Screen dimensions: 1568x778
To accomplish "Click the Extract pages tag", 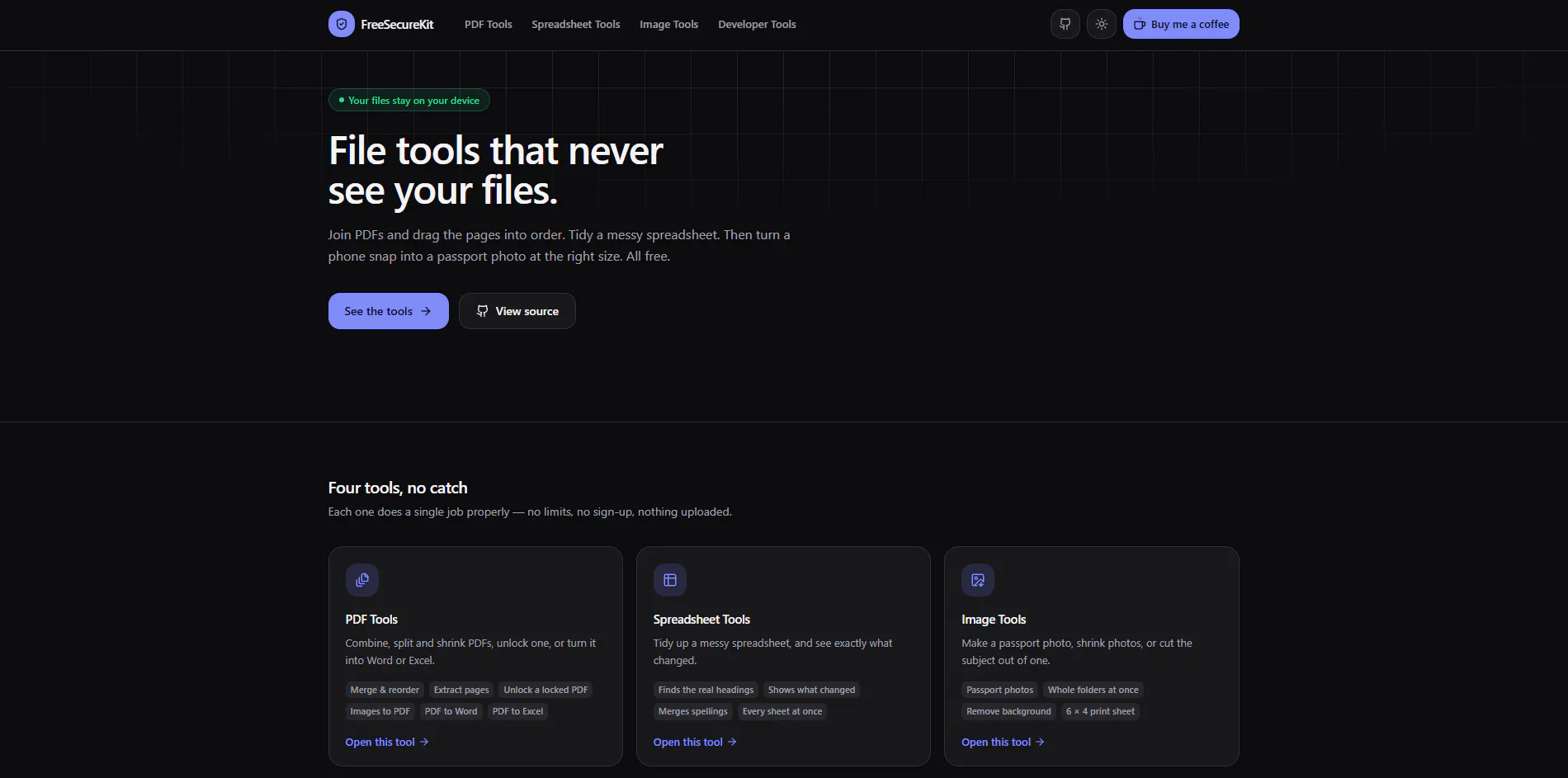I will click(x=461, y=690).
